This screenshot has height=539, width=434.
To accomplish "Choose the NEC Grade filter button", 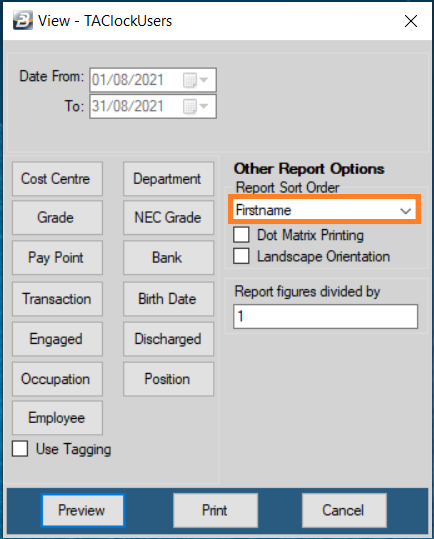I will pyautogui.click(x=168, y=218).
